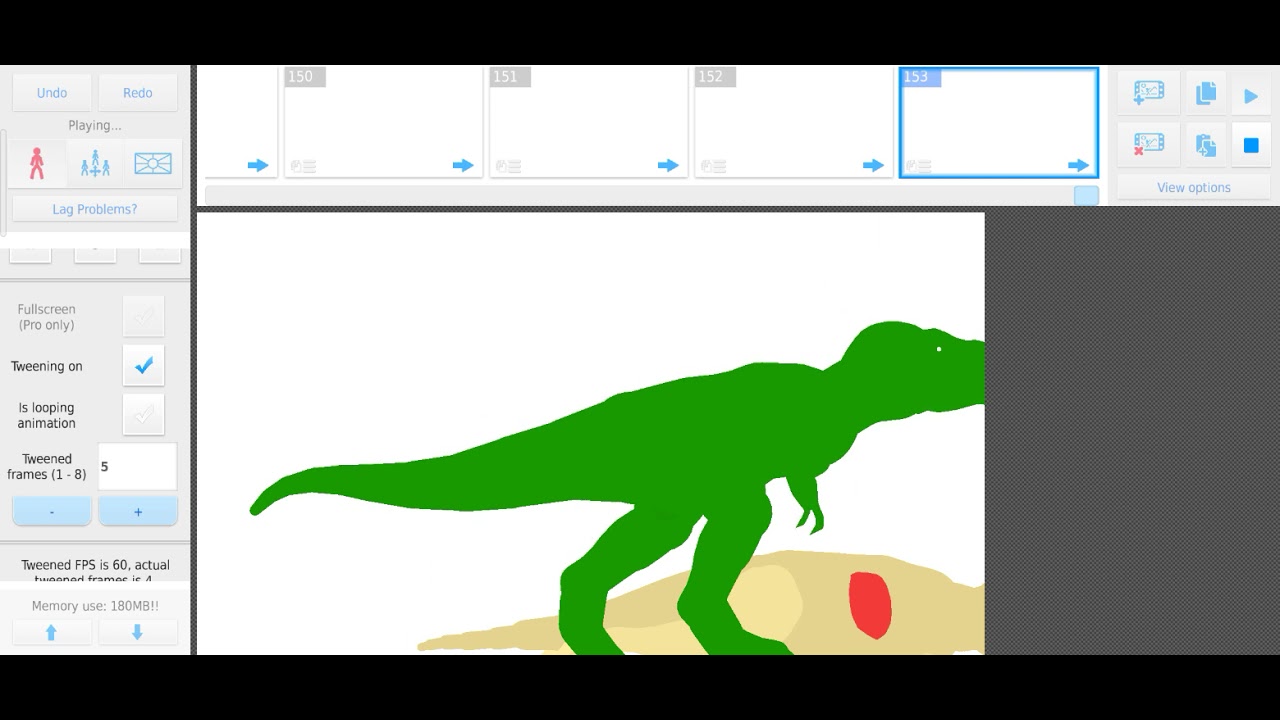The width and height of the screenshot is (1280, 720).
Task: Paste the copied frame
Action: point(1206,145)
